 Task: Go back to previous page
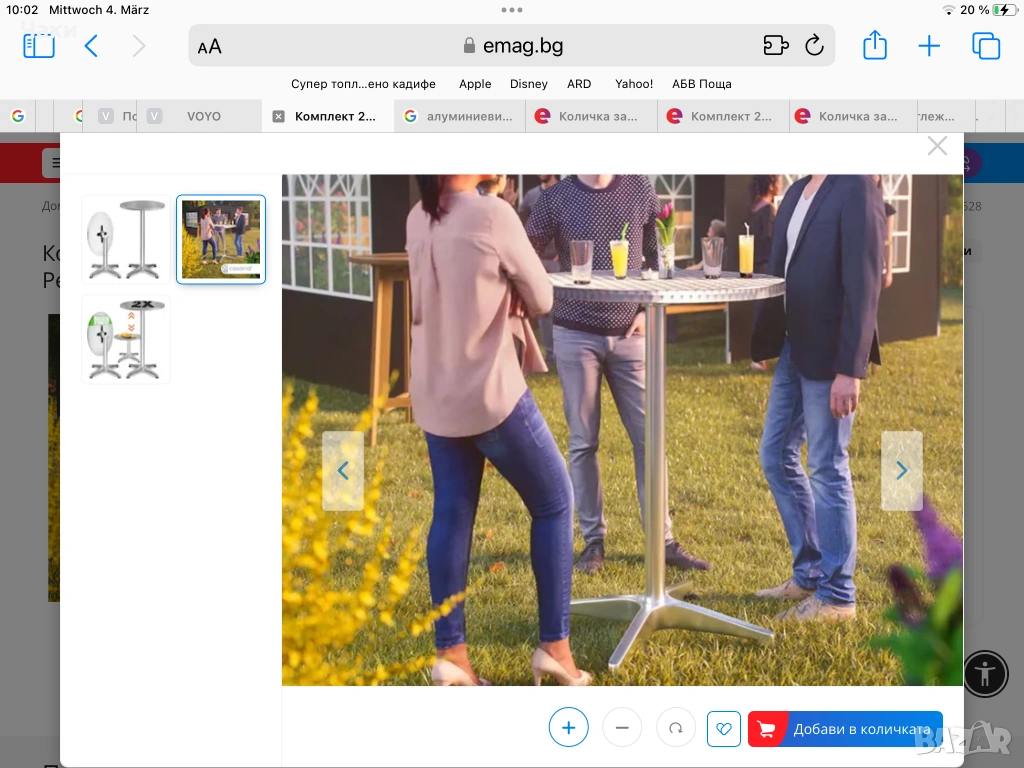91,46
